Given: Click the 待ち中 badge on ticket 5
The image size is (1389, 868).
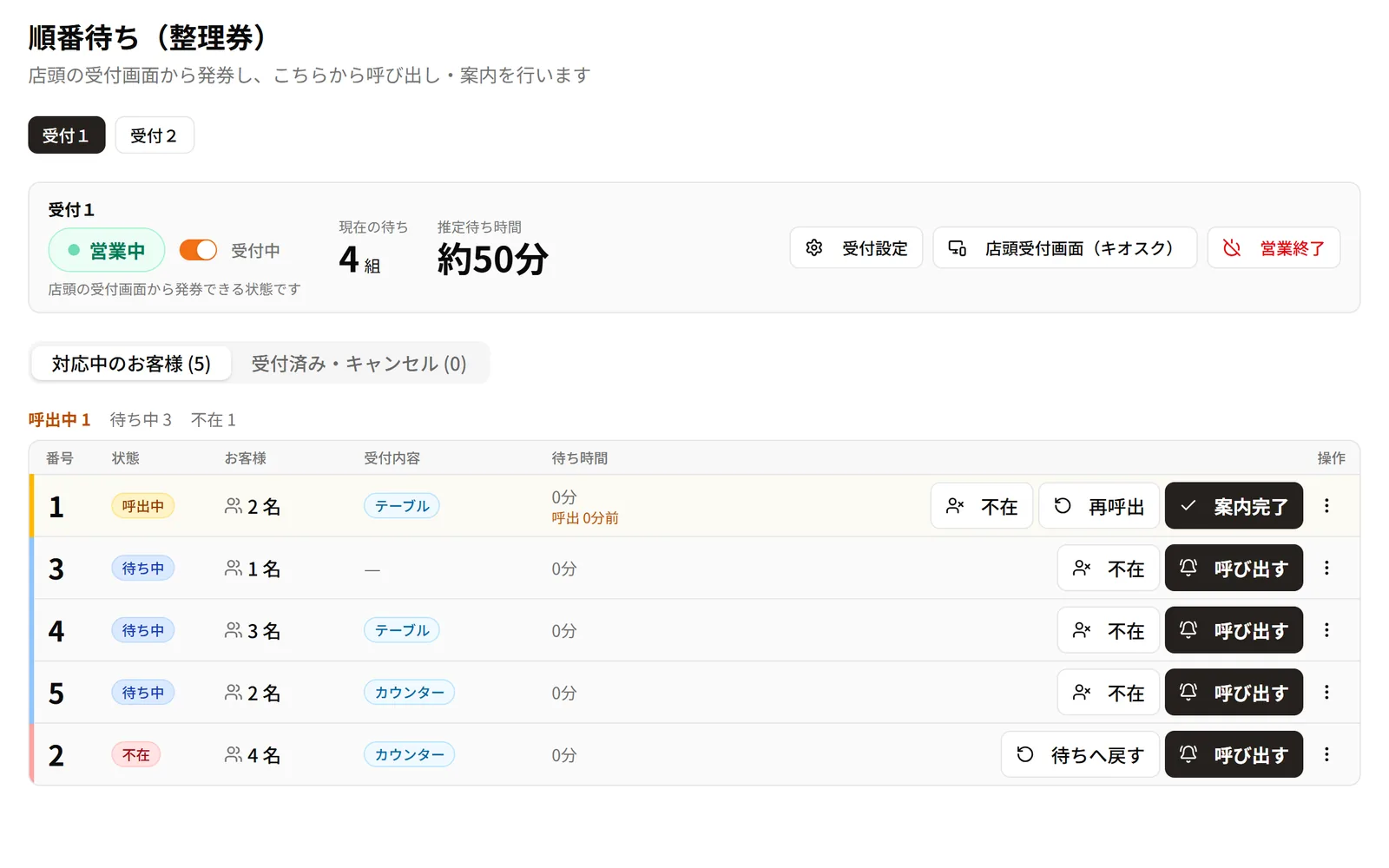Looking at the screenshot, I should [143, 693].
